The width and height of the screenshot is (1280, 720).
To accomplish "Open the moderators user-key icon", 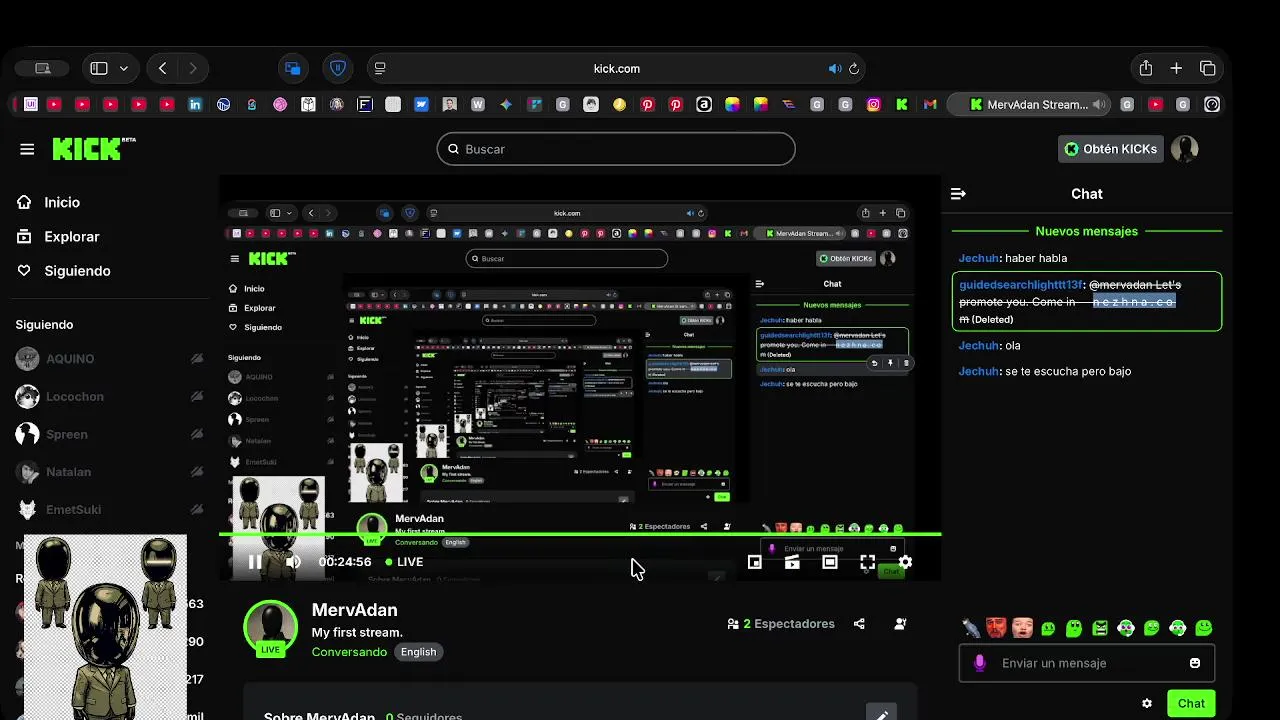I will pyautogui.click(x=900, y=624).
